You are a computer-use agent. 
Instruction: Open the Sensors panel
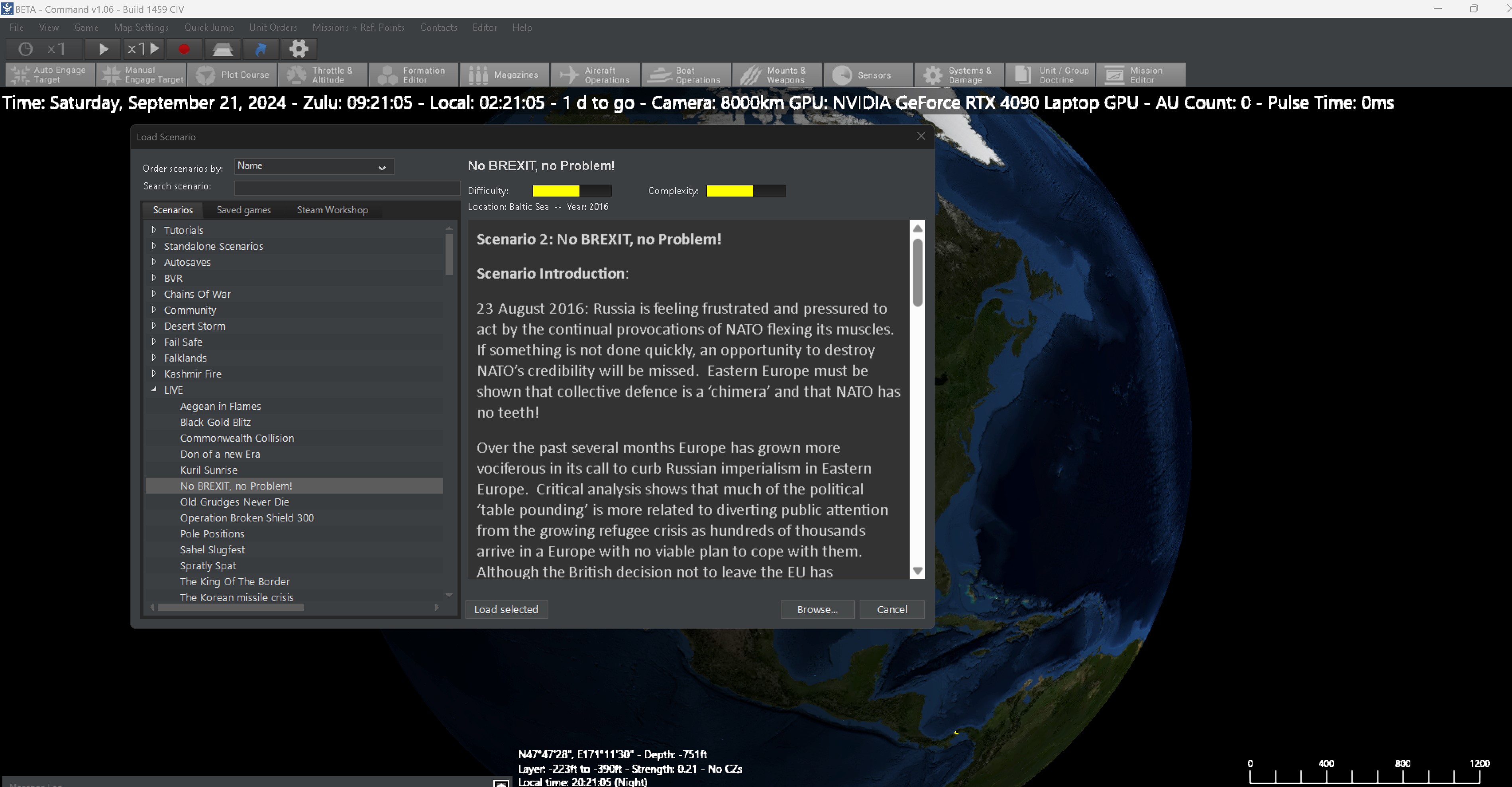click(869, 75)
